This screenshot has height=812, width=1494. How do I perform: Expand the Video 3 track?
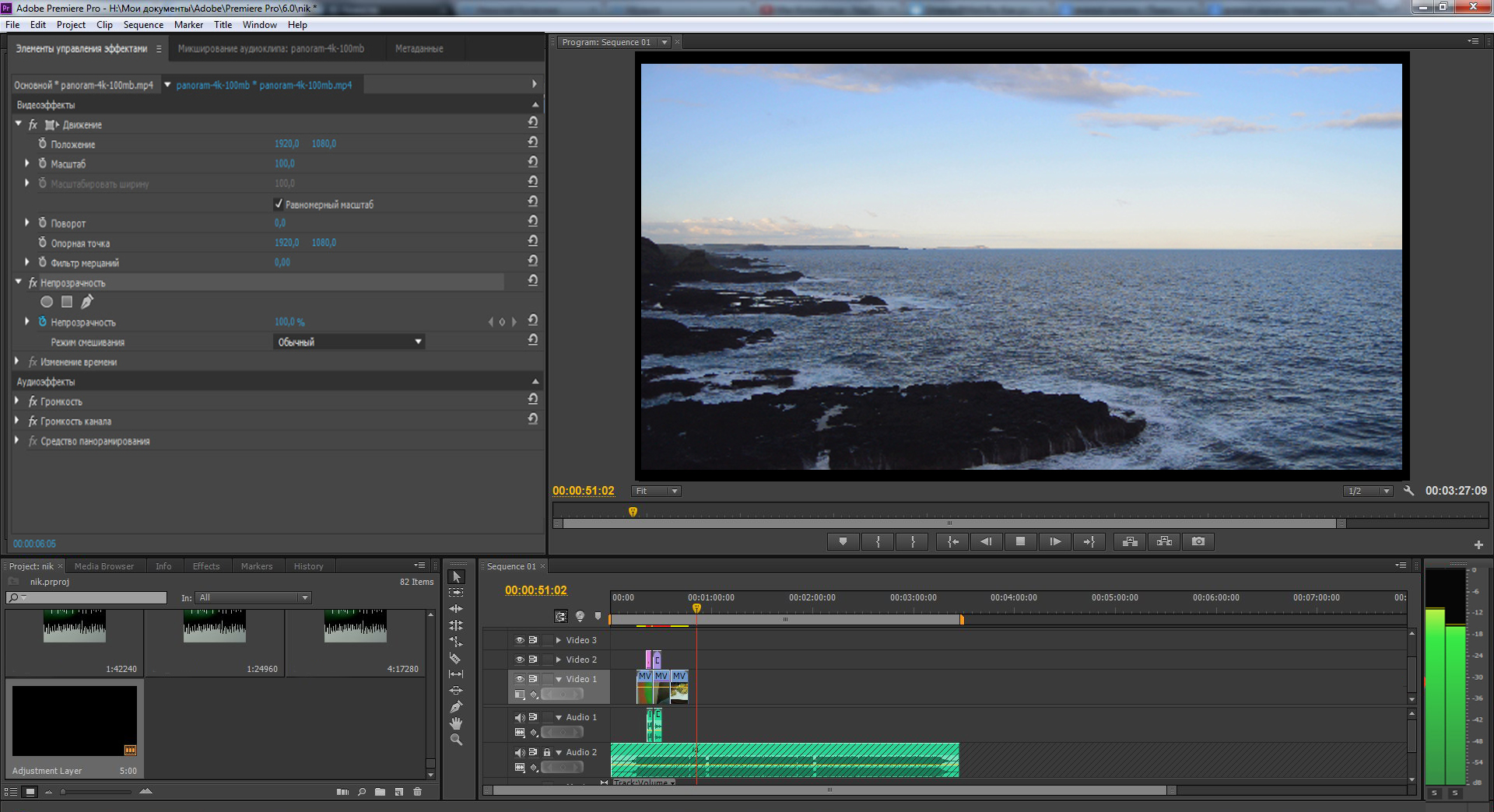pyautogui.click(x=558, y=640)
